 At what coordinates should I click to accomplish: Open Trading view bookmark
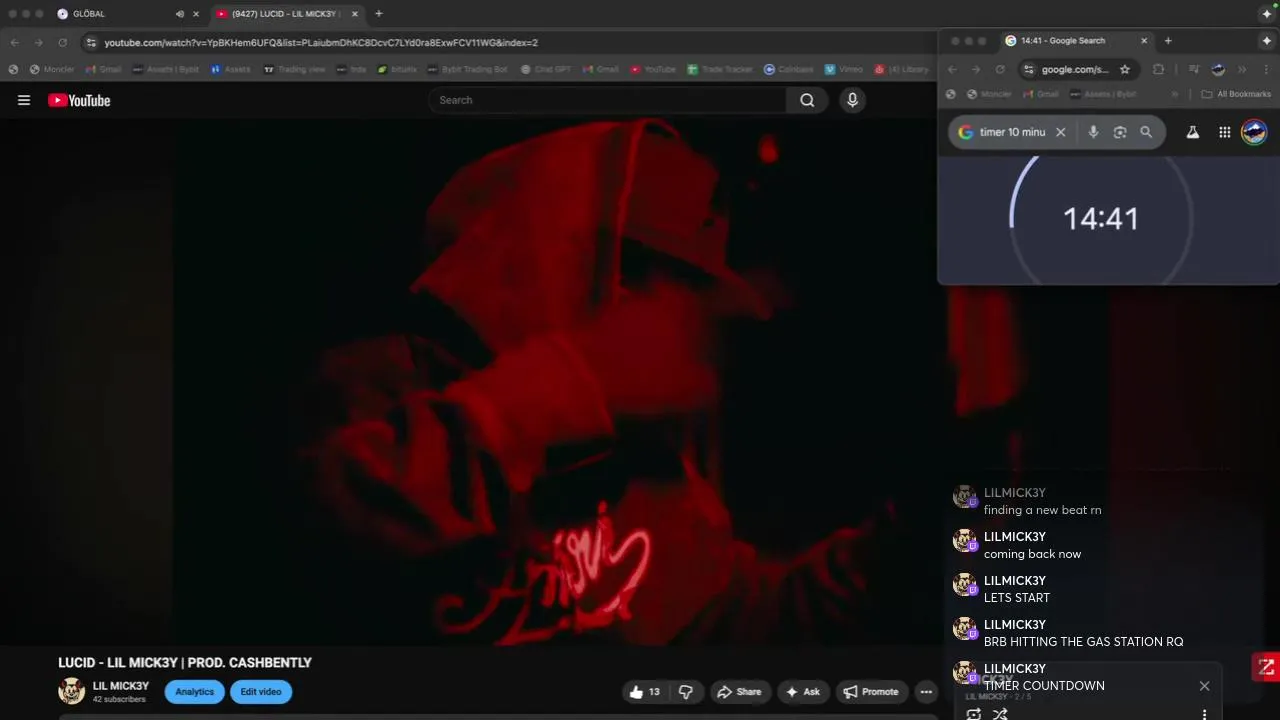(295, 69)
